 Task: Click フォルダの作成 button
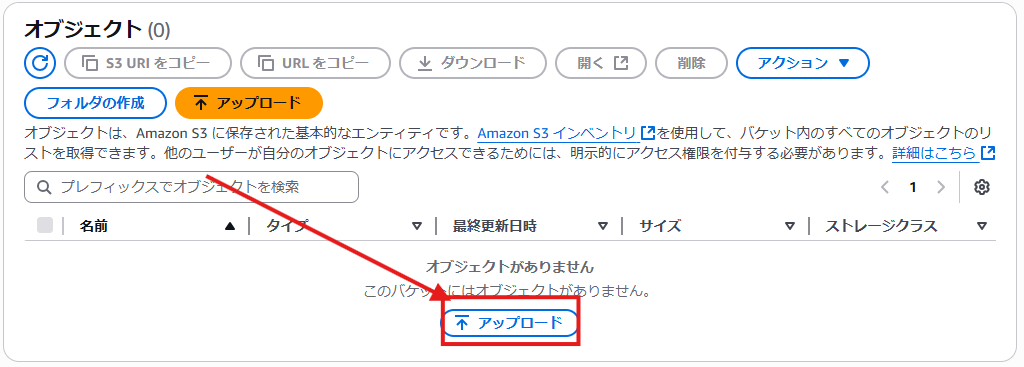coord(95,103)
